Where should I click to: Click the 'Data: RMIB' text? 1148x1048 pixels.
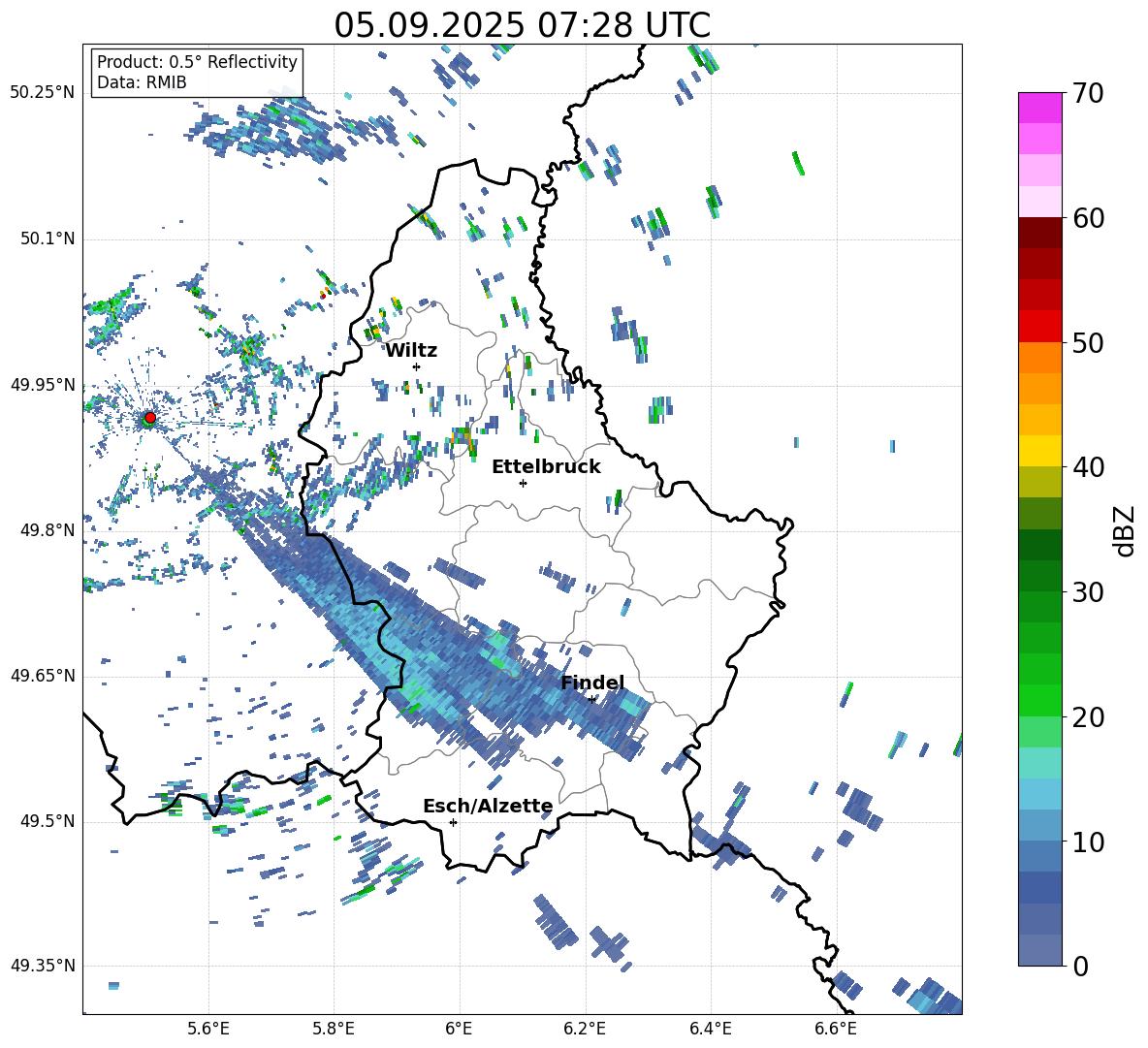coord(142,82)
